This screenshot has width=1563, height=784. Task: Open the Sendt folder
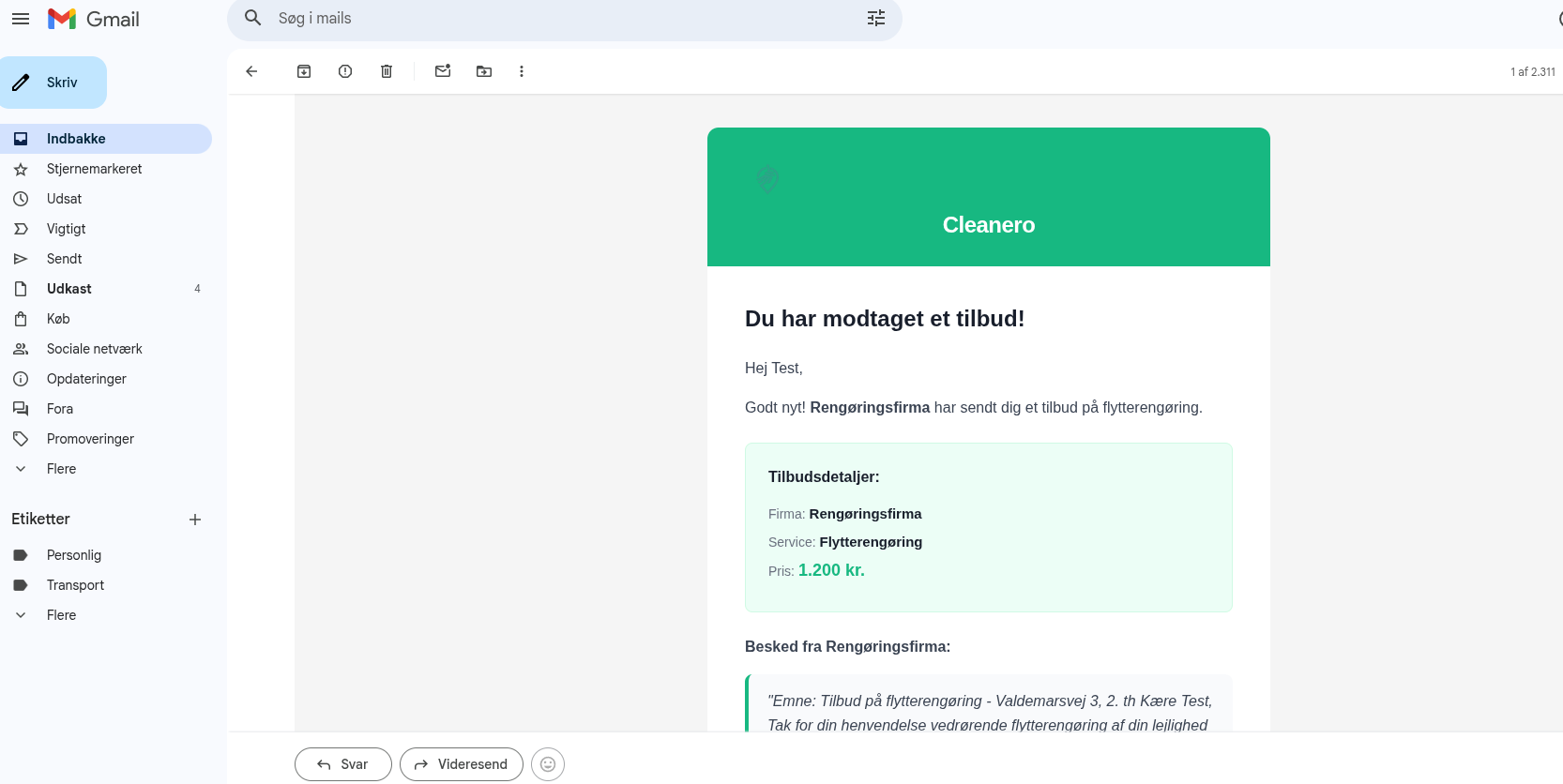click(64, 259)
